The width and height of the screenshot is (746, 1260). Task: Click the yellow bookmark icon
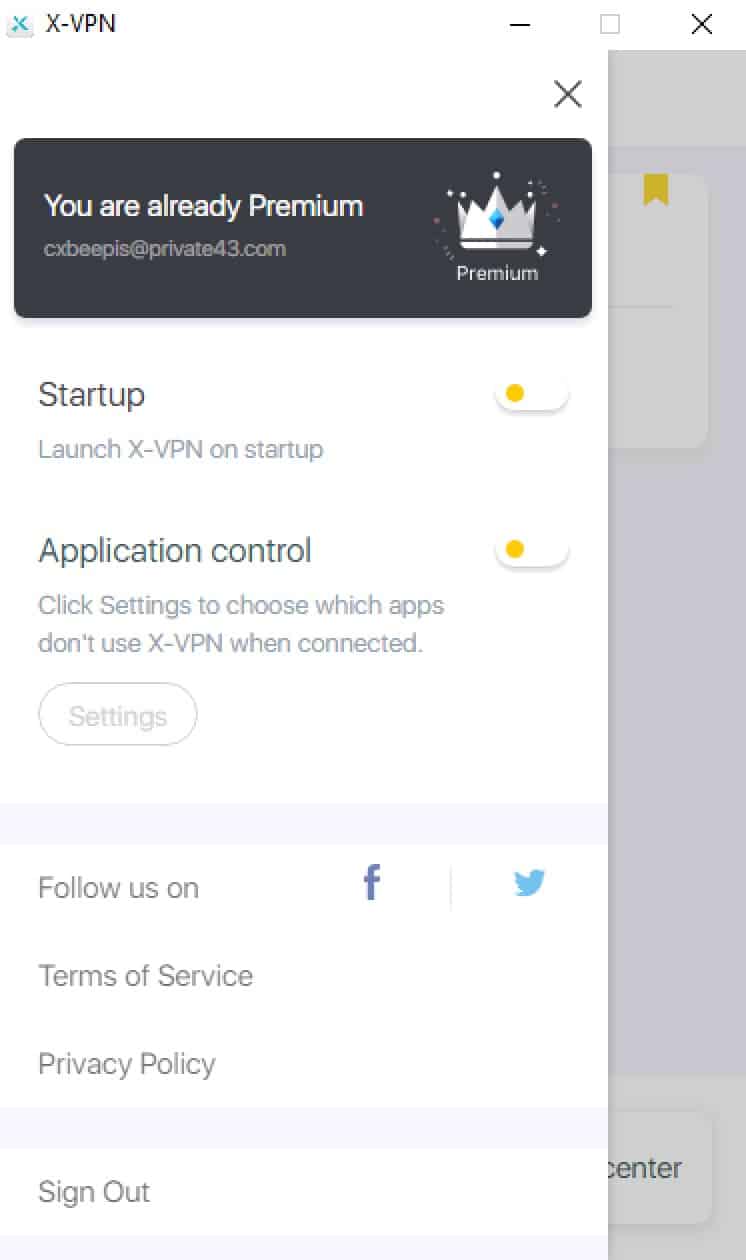coord(656,189)
